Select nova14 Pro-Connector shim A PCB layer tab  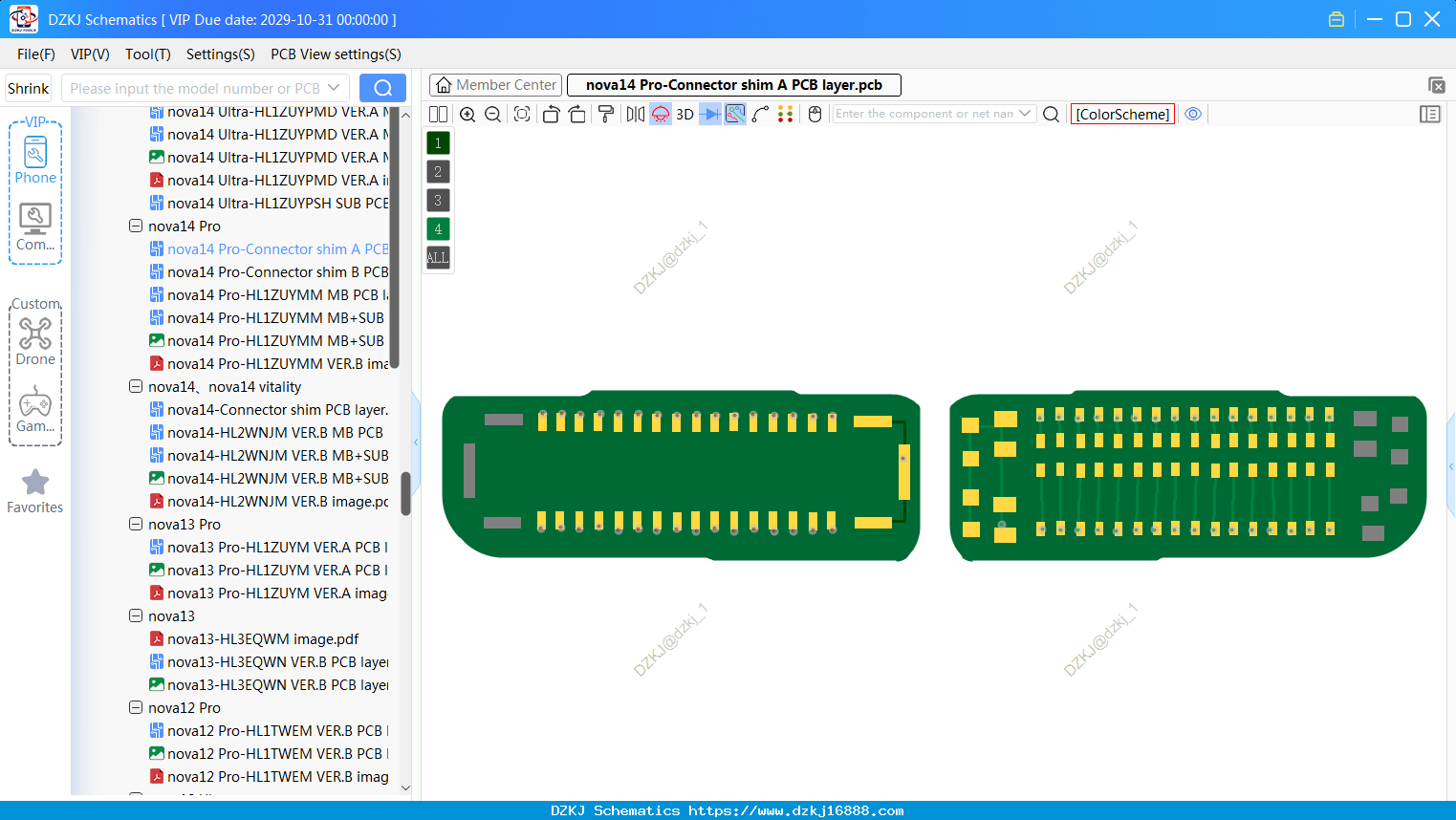pyautogui.click(x=734, y=85)
